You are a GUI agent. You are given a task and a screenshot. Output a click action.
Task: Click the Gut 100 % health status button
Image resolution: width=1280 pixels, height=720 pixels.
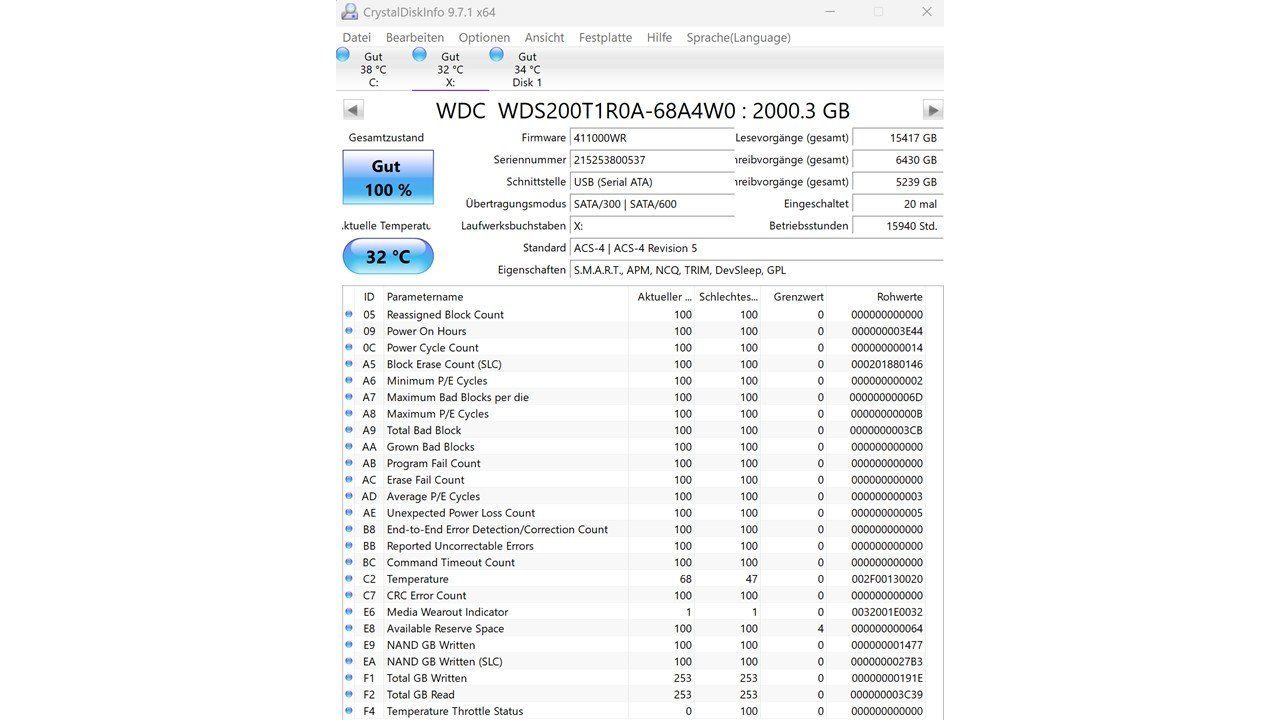coord(388,177)
